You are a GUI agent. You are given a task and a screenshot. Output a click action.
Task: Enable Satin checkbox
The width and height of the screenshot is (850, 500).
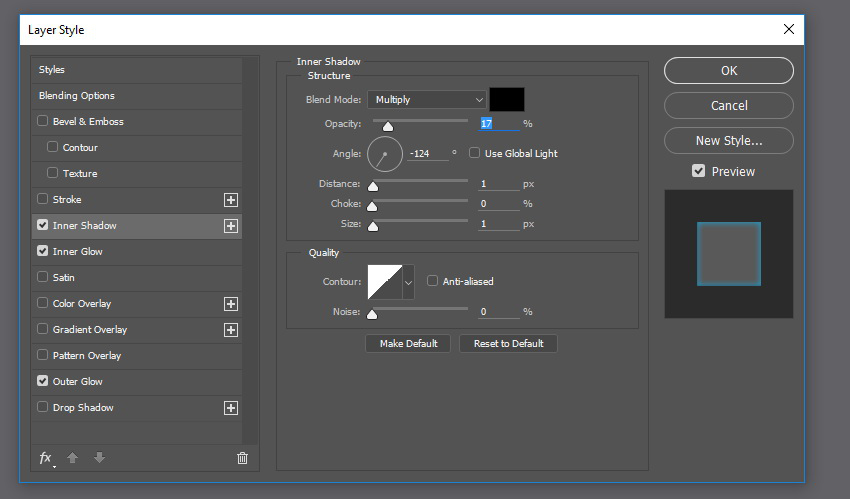coord(42,277)
